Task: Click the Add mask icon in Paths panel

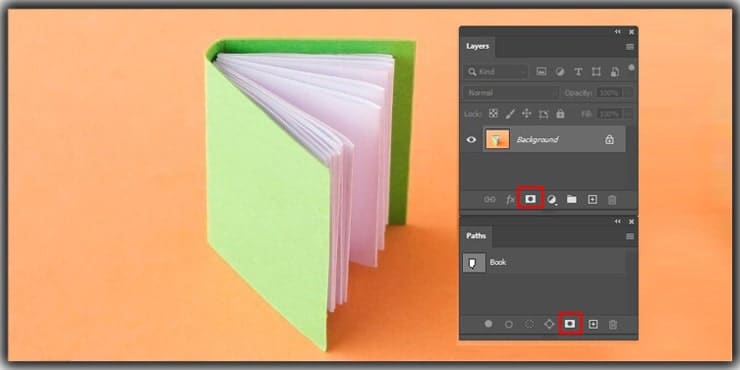Action: 570,324
